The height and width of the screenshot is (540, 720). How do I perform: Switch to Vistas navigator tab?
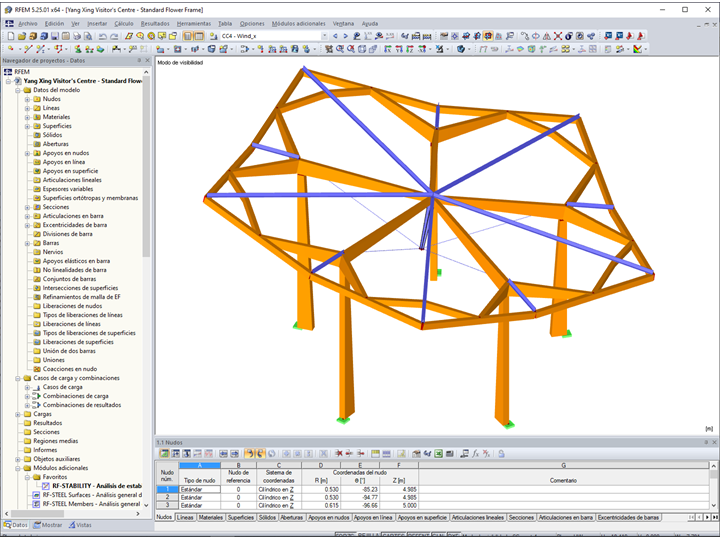[80, 525]
